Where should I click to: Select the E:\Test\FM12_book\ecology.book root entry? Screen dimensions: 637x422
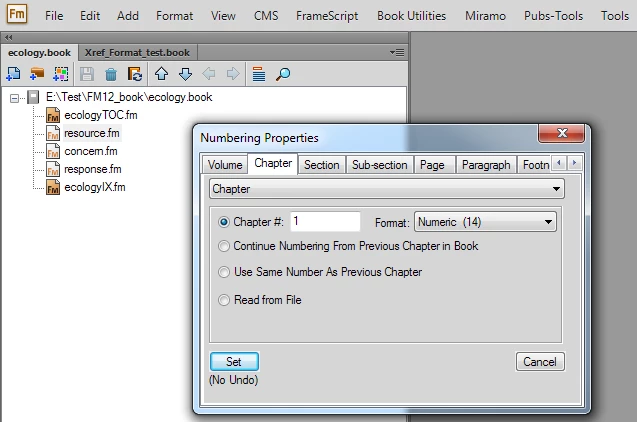coord(129,97)
